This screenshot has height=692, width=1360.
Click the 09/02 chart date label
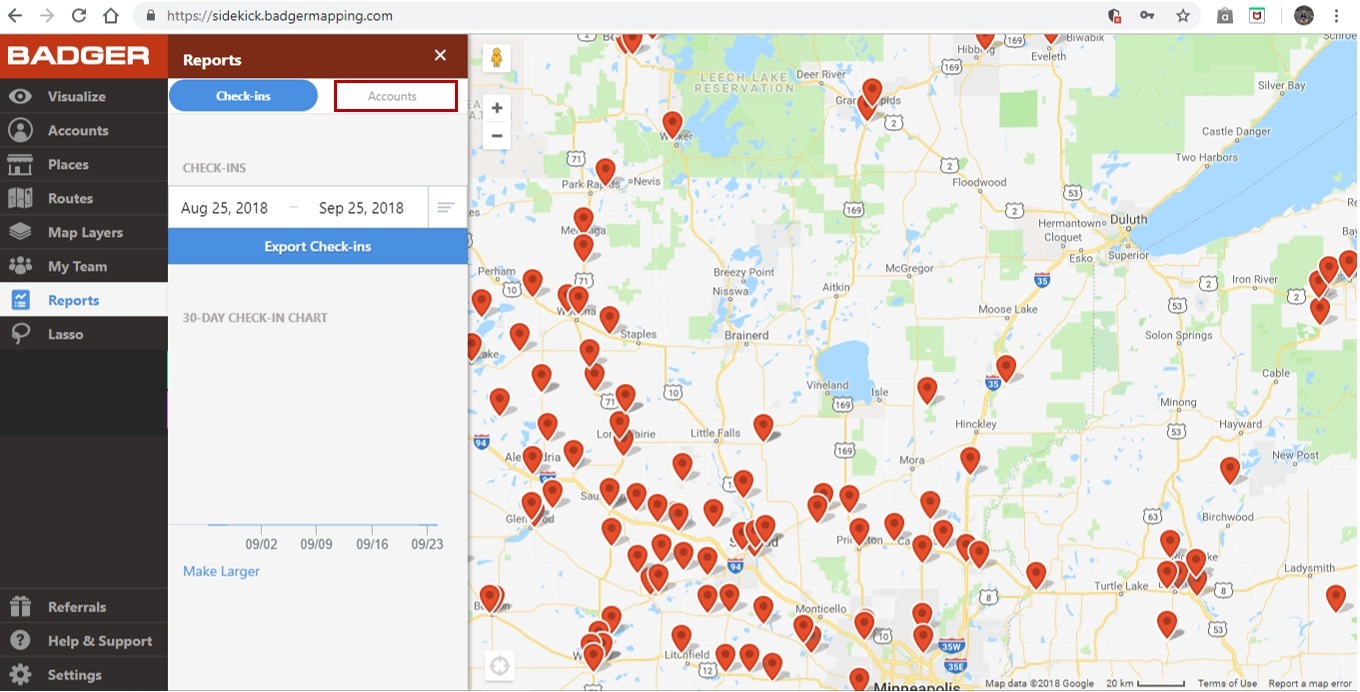tap(261, 544)
